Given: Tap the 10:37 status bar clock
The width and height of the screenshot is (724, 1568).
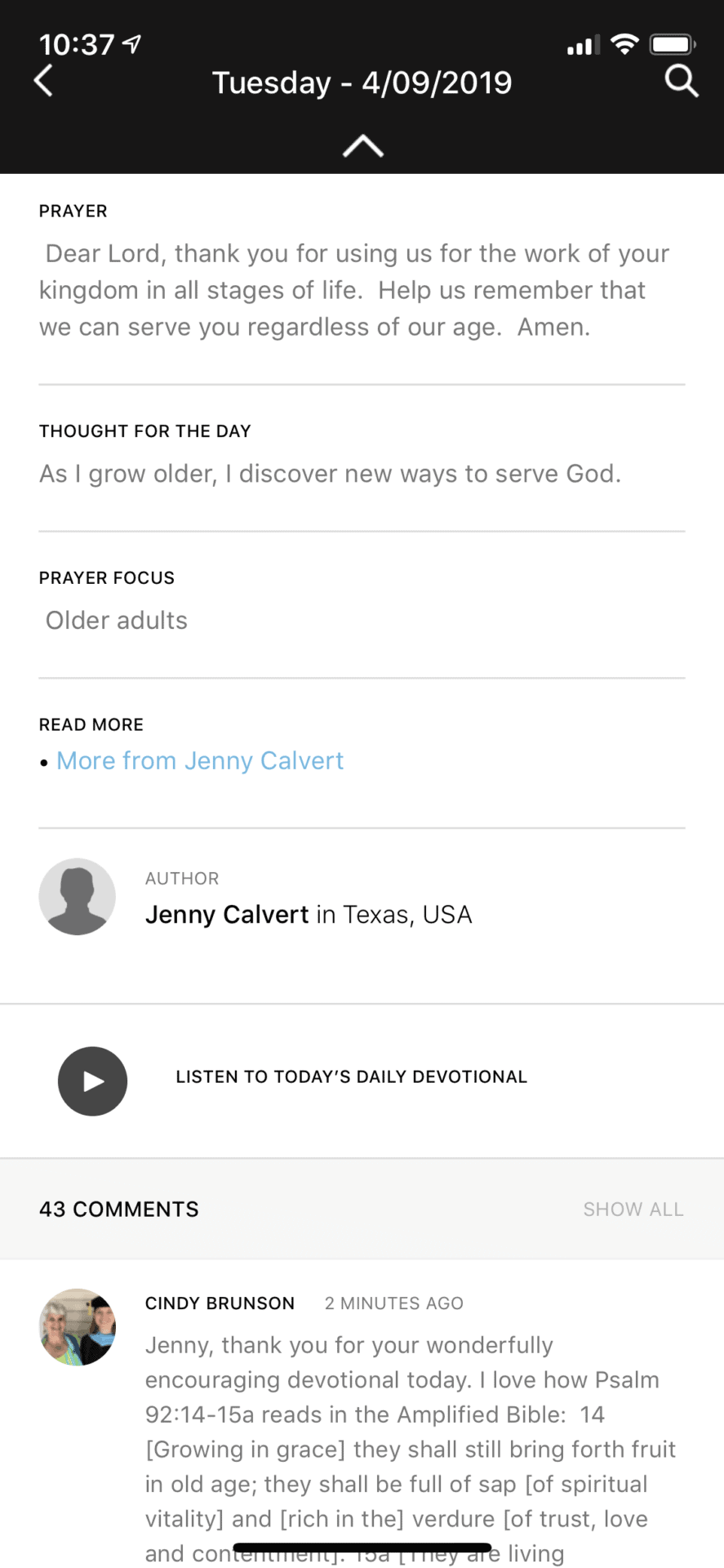Looking at the screenshot, I should pos(77,44).
